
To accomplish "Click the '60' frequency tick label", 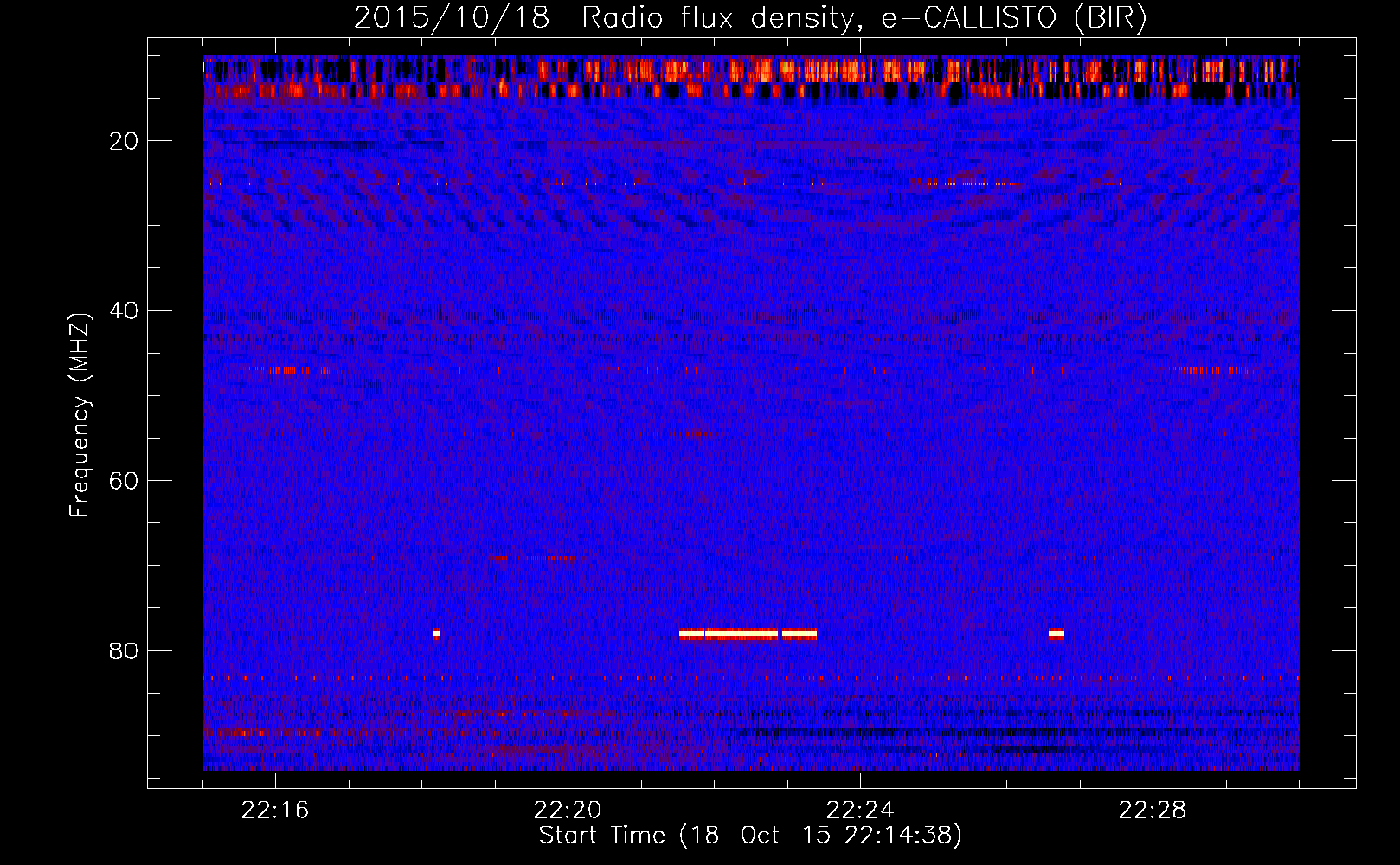I will pyautogui.click(x=125, y=481).
